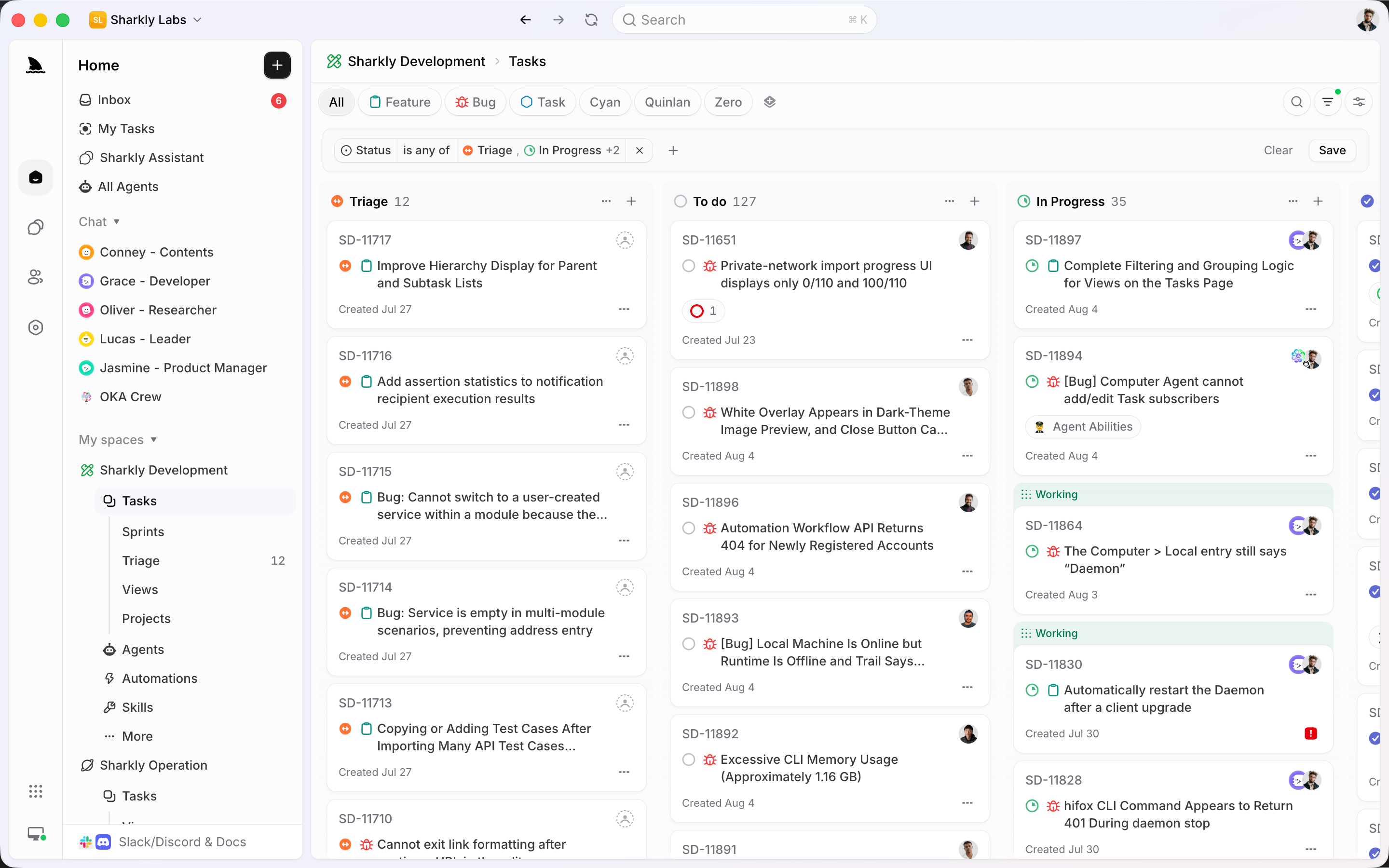Switch to the Bug tab
The image size is (1389, 868).
475,102
